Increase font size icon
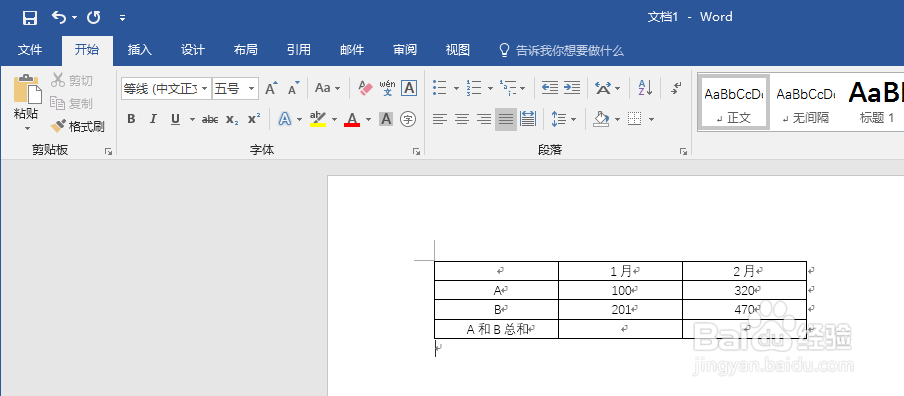This screenshot has width=904, height=396. pyautogui.click(x=272, y=88)
